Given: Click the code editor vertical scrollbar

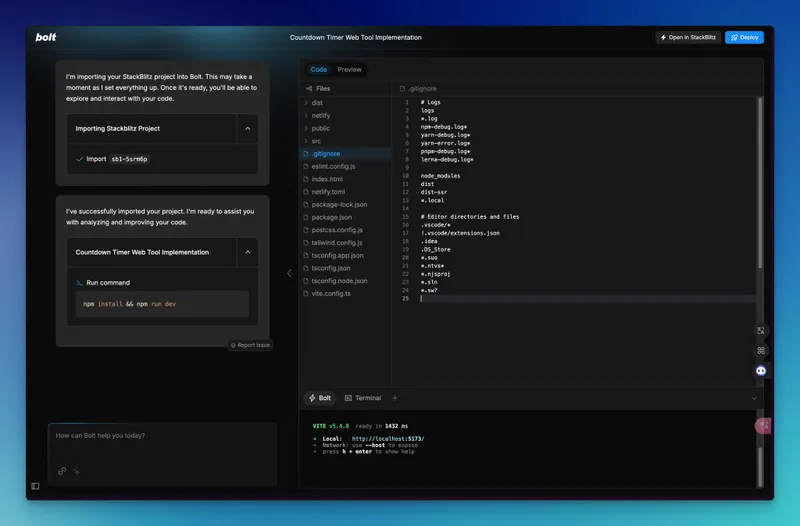Looking at the screenshot, I should tap(760, 180).
